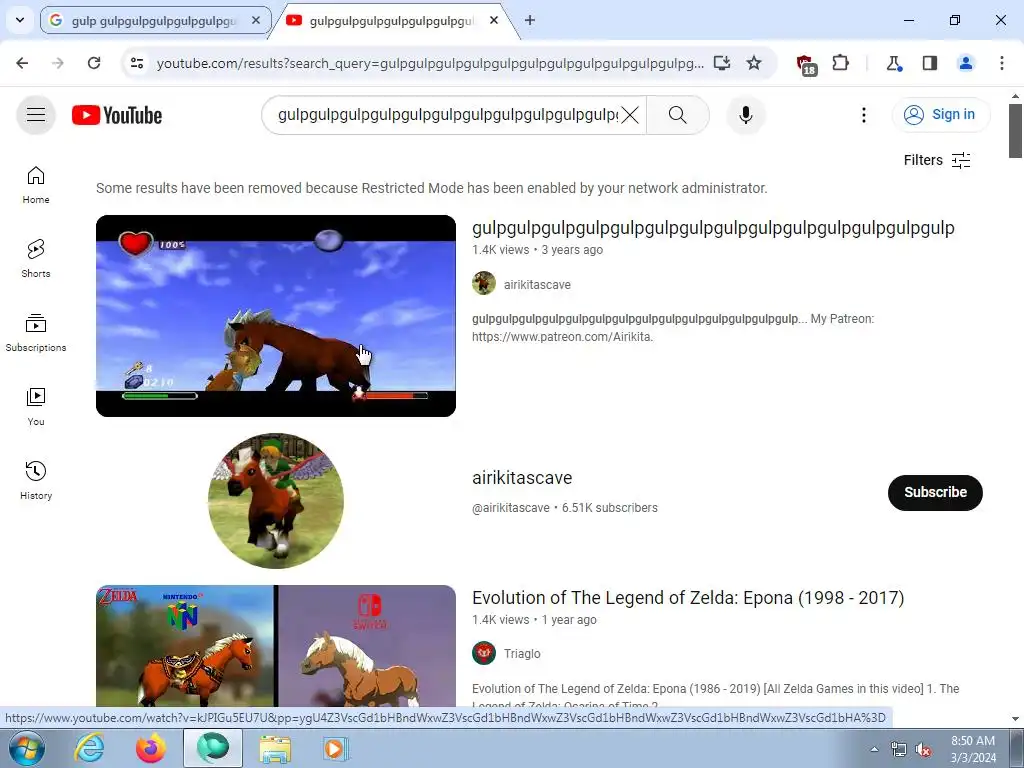Open the Windows Start button

pyautogui.click(x=26, y=748)
